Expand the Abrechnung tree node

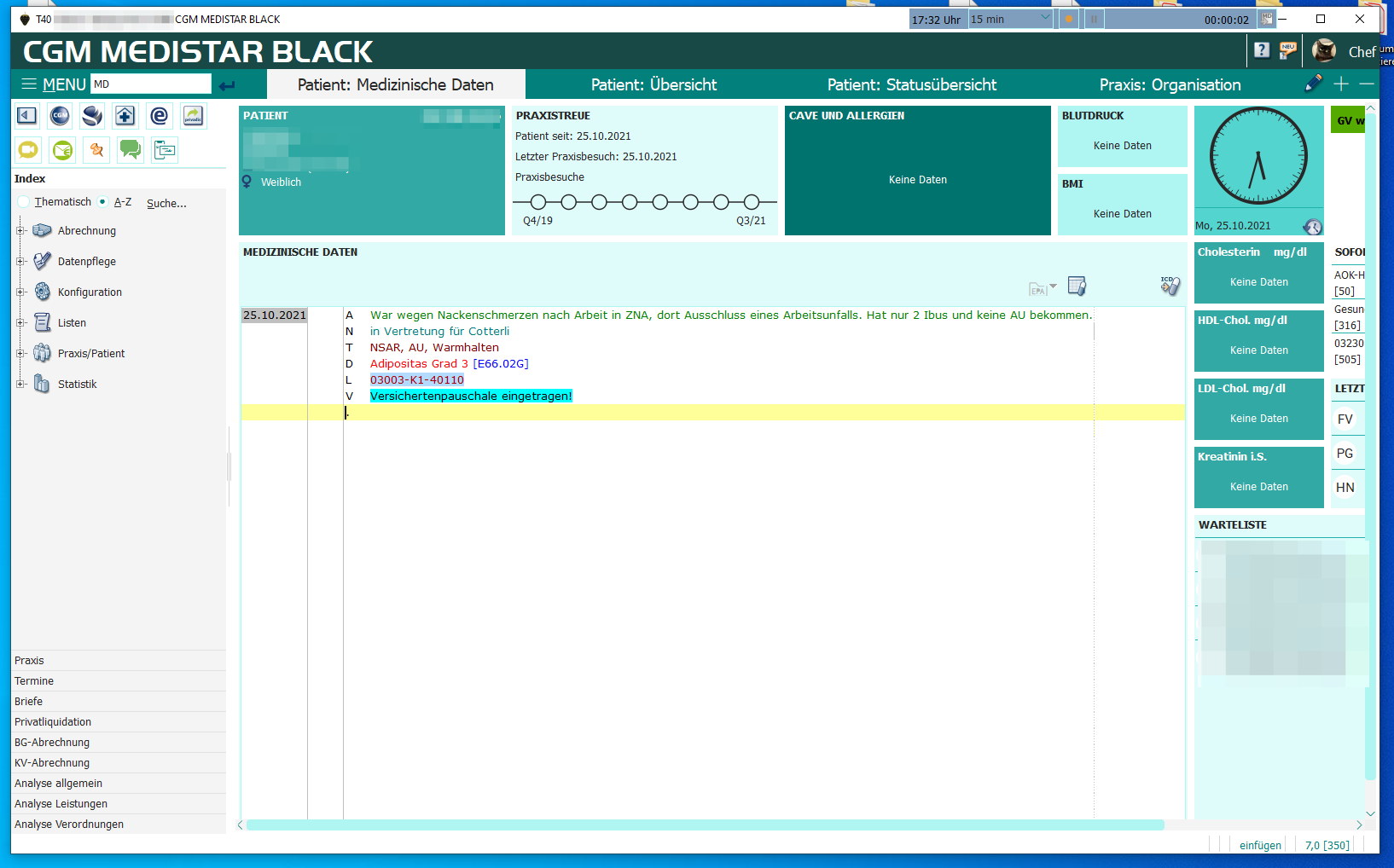click(20, 230)
